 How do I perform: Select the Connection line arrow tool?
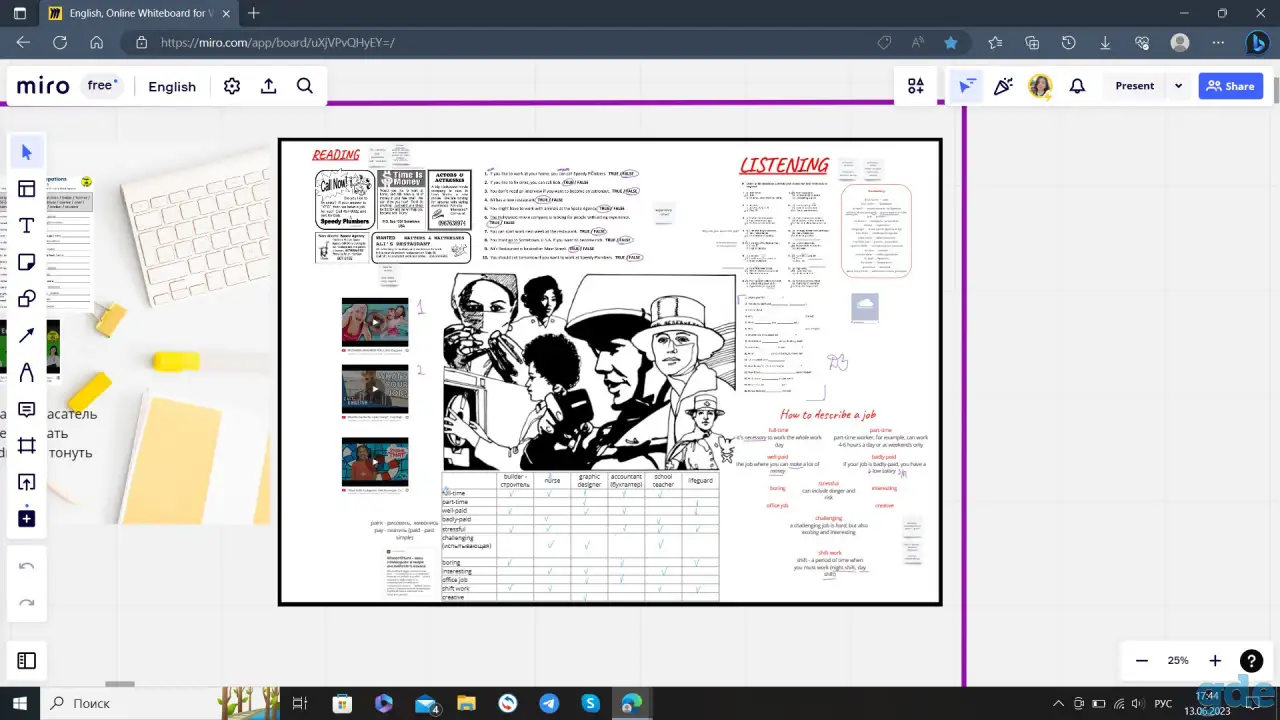27,336
